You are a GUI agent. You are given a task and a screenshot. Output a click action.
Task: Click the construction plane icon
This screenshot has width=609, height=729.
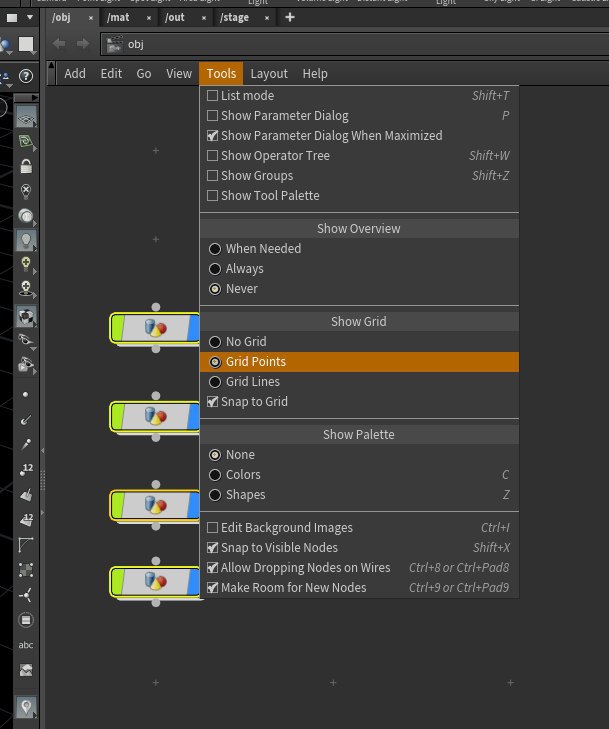(26, 141)
